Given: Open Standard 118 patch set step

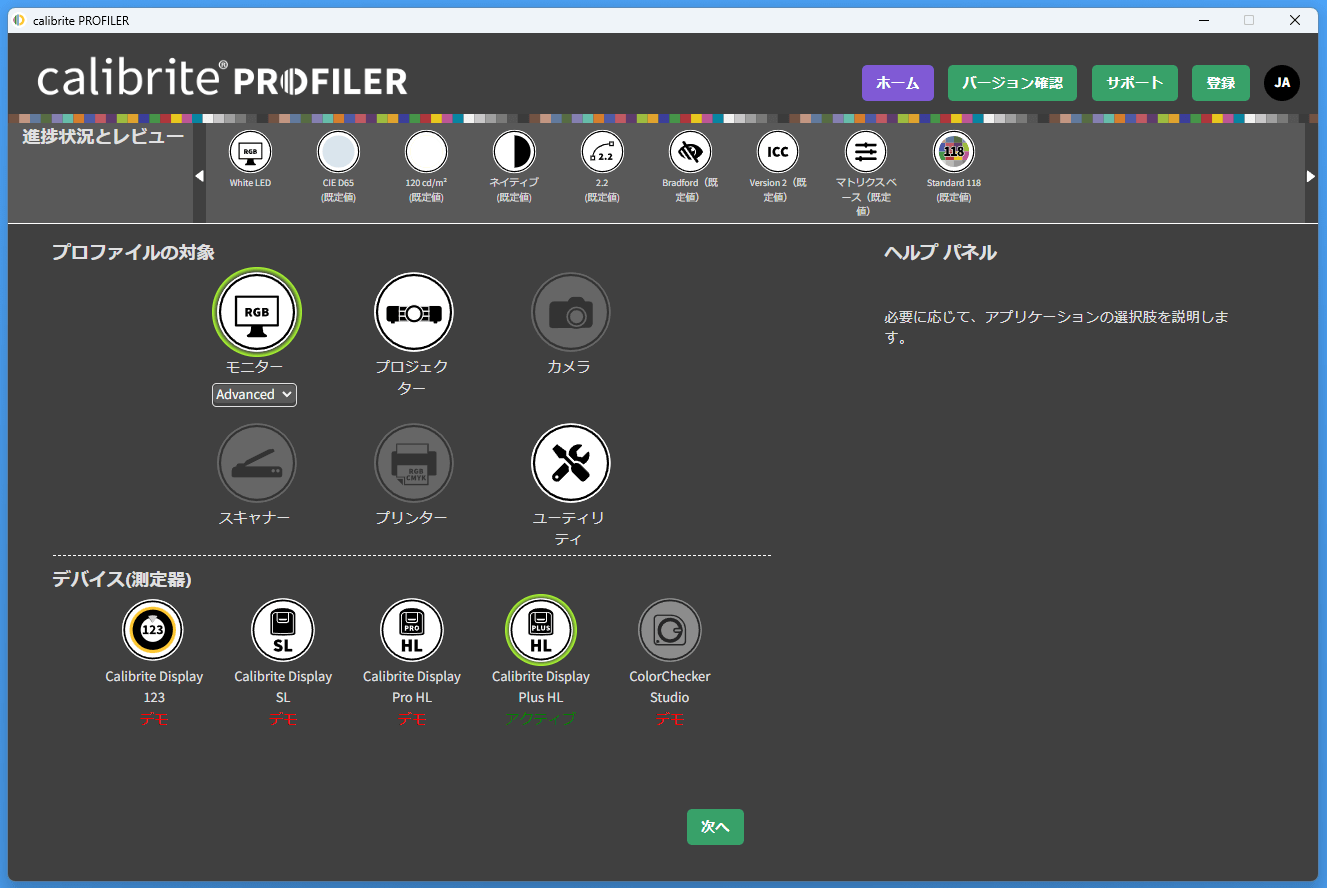Looking at the screenshot, I should pyautogui.click(x=954, y=153).
